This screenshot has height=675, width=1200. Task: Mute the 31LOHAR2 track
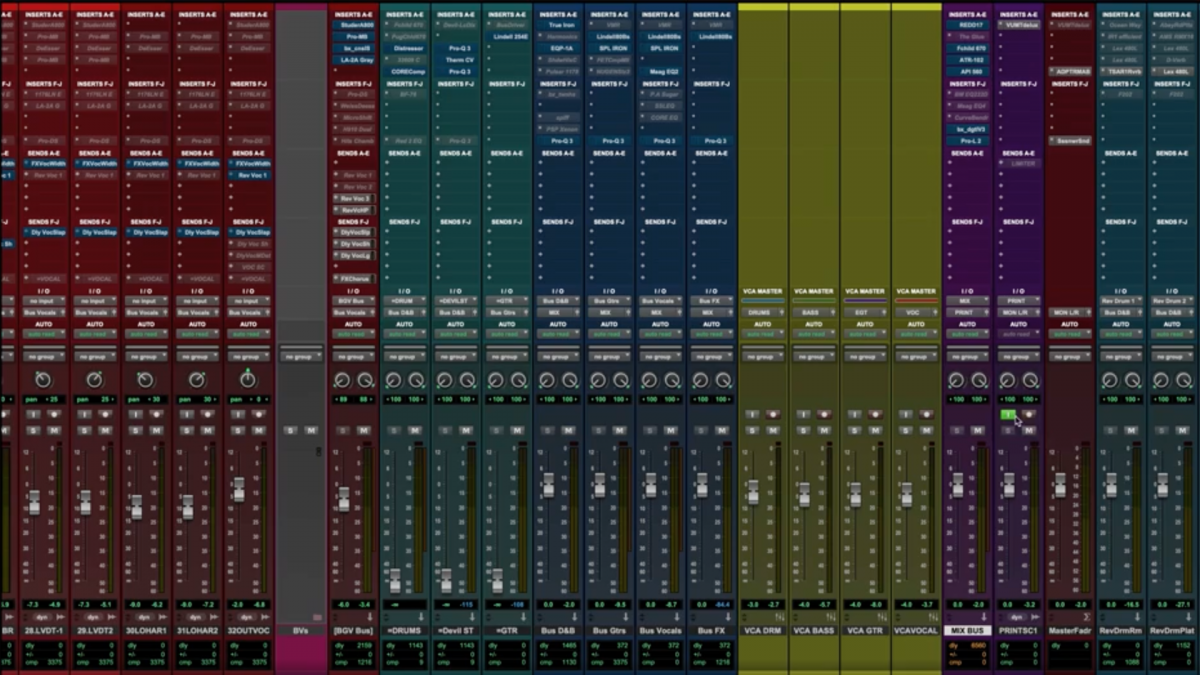207,429
